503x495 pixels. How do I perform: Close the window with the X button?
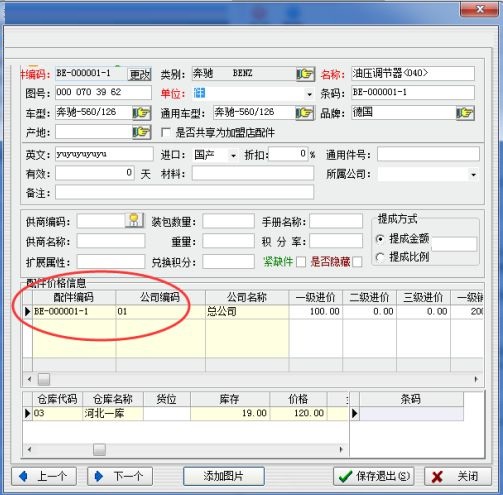480,9
